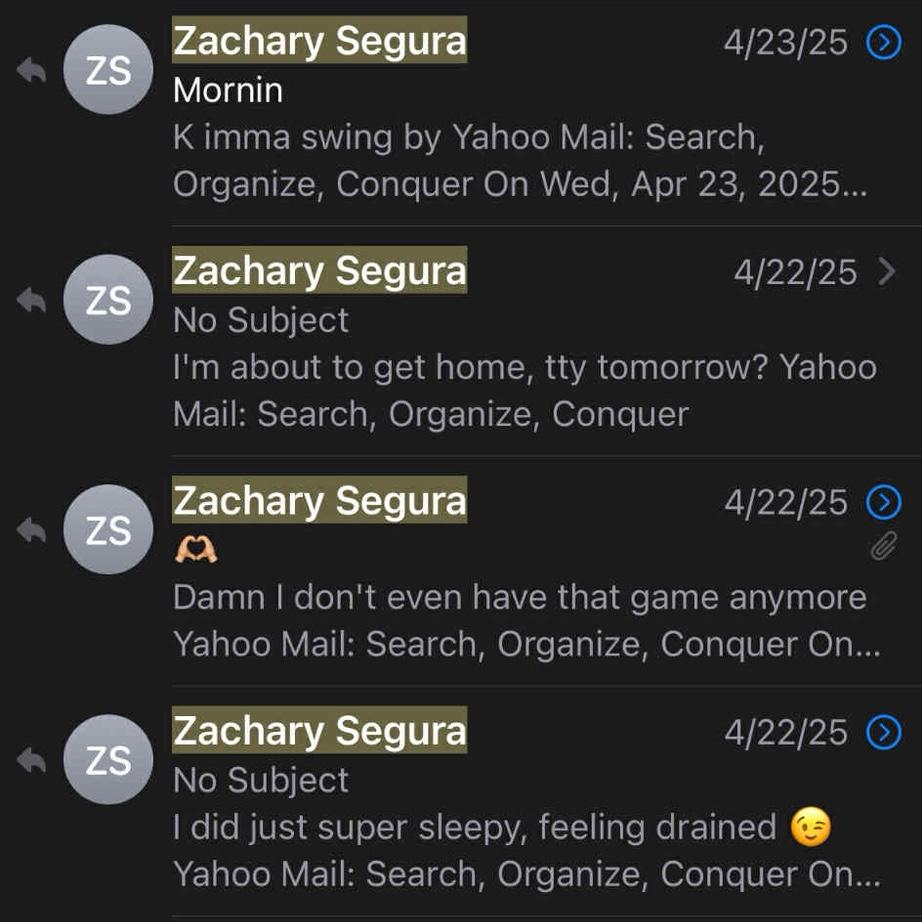Screen dimensions: 922x922
Task: Tap the heart hands emoji subject line
Action: tap(195, 548)
